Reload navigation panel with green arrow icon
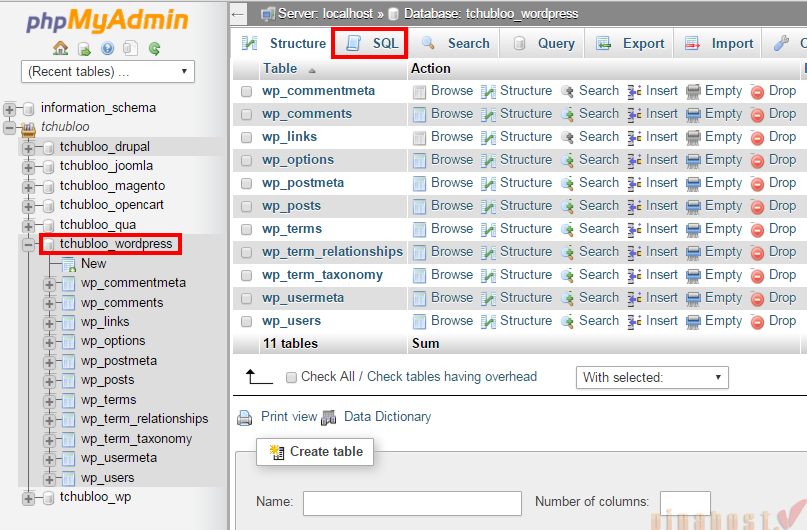 coord(154,48)
